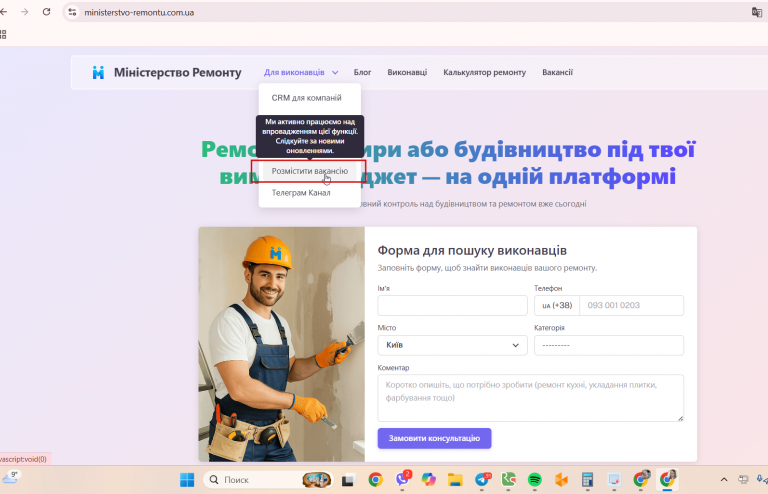Select CRM для компаній menu item
Image resolution: width=768 pixels, height=494 pixels.
tap(307, 98)
